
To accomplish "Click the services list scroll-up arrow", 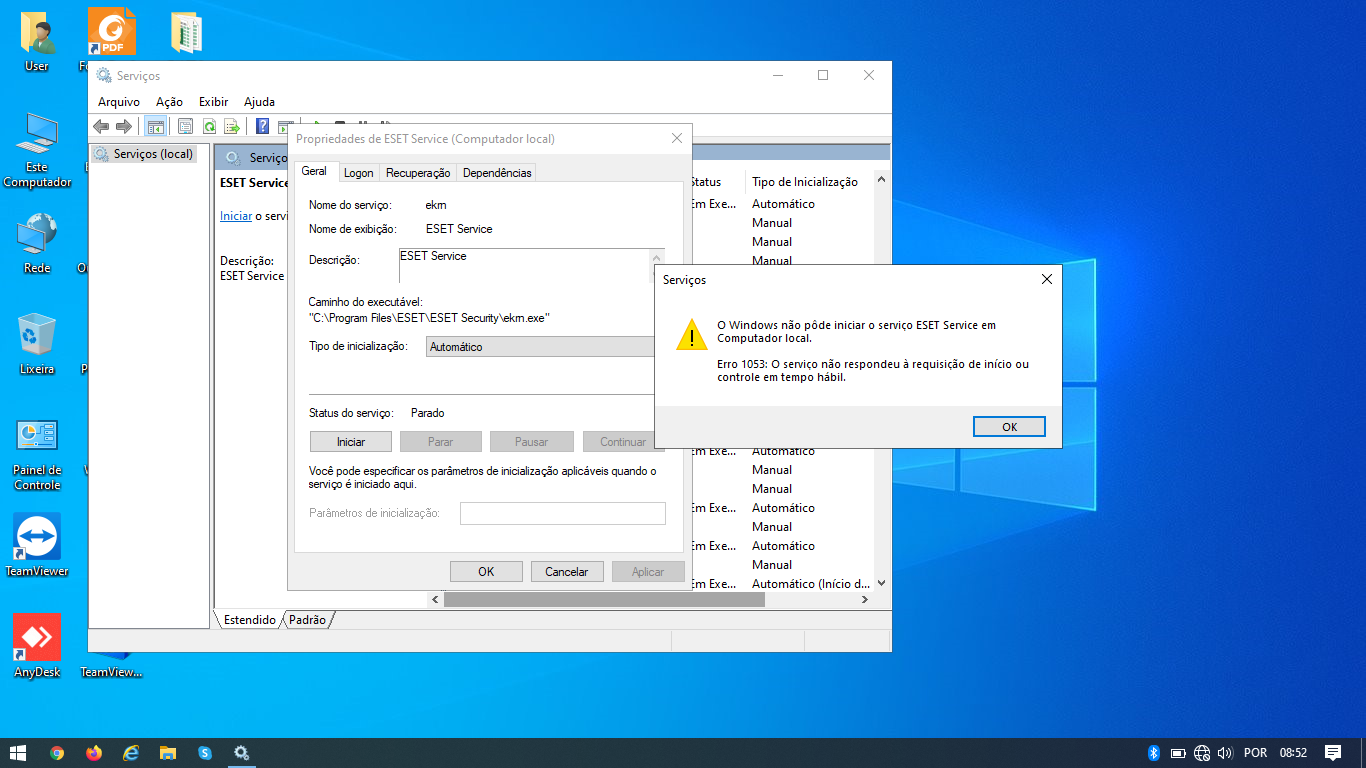I will click(x=881, y=182).
